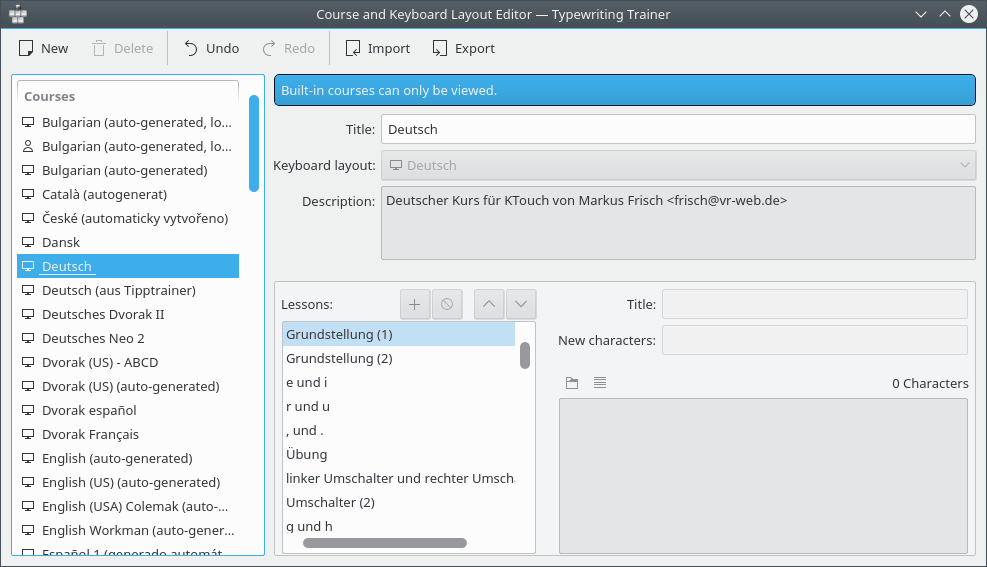Click the add lesson plus button
Image resolution: width=987 pixels, height=567 pixels.
(415, 304)
